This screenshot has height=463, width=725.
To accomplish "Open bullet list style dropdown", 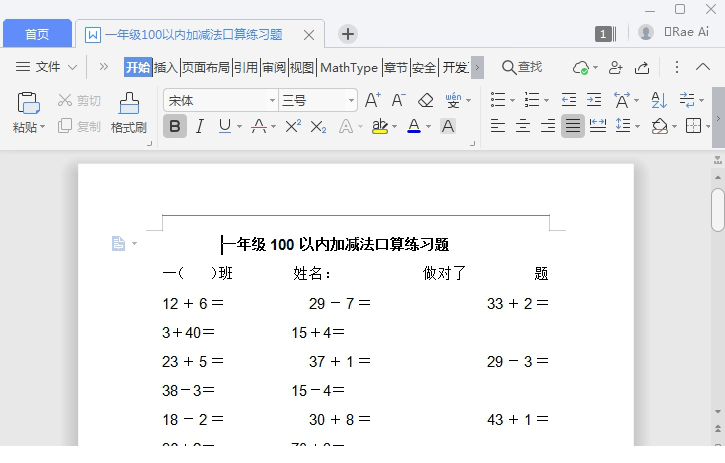I will point(512,100).
